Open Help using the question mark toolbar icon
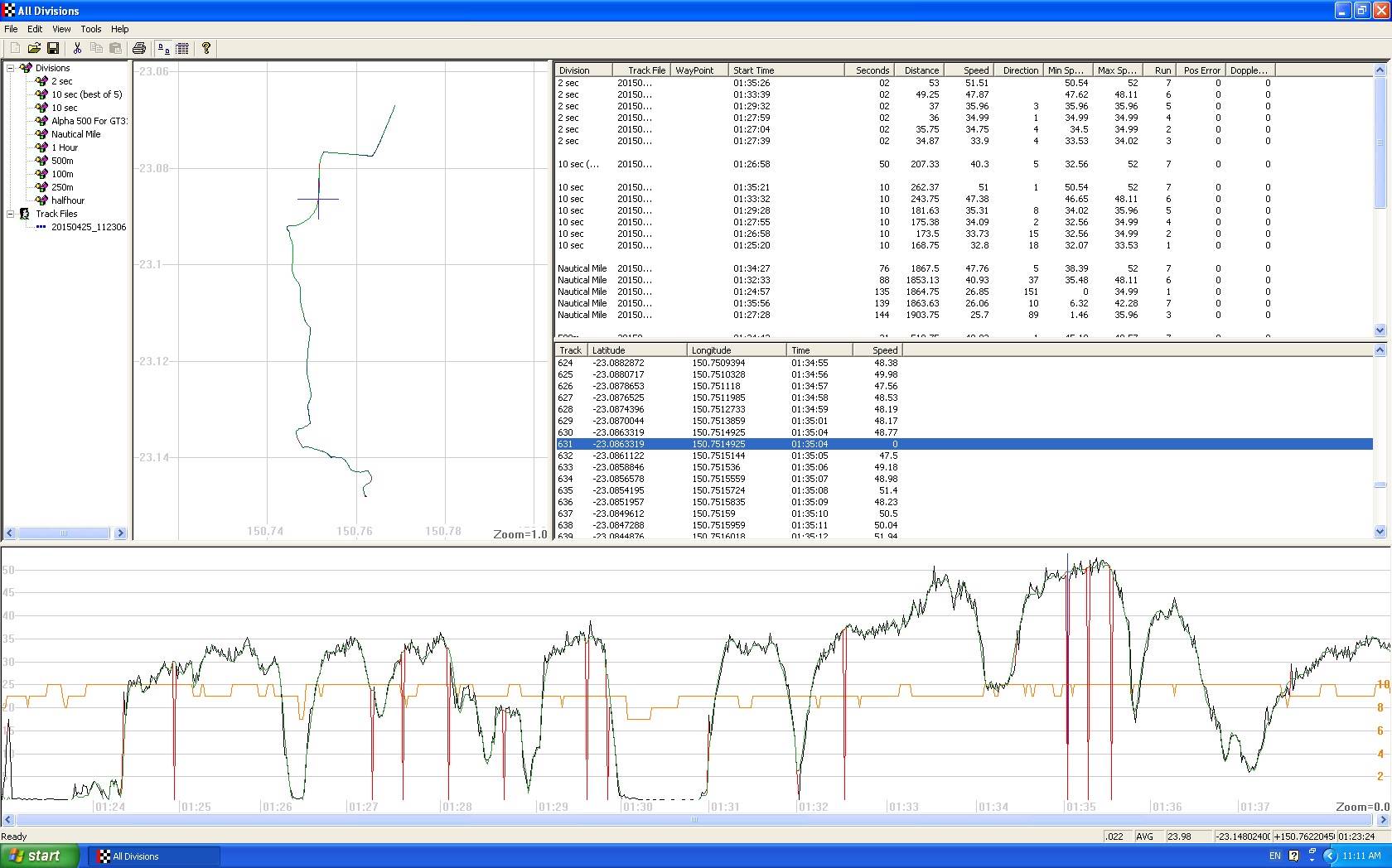Image resolution: width=1392 pixels, height=868 pixels. [x=205, y=48]
